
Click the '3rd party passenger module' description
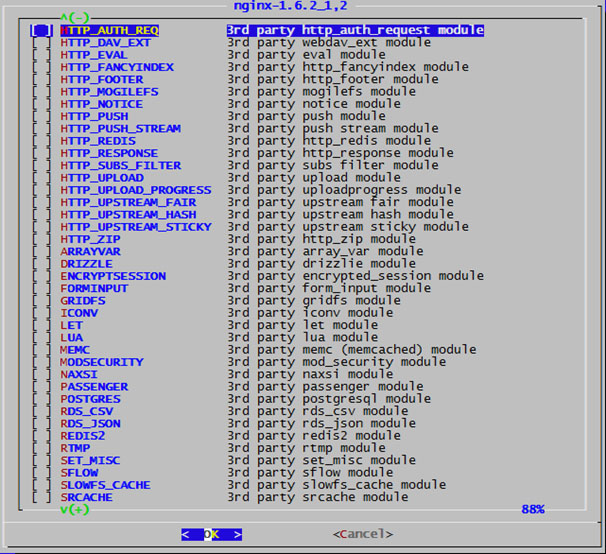coord(325,387)
